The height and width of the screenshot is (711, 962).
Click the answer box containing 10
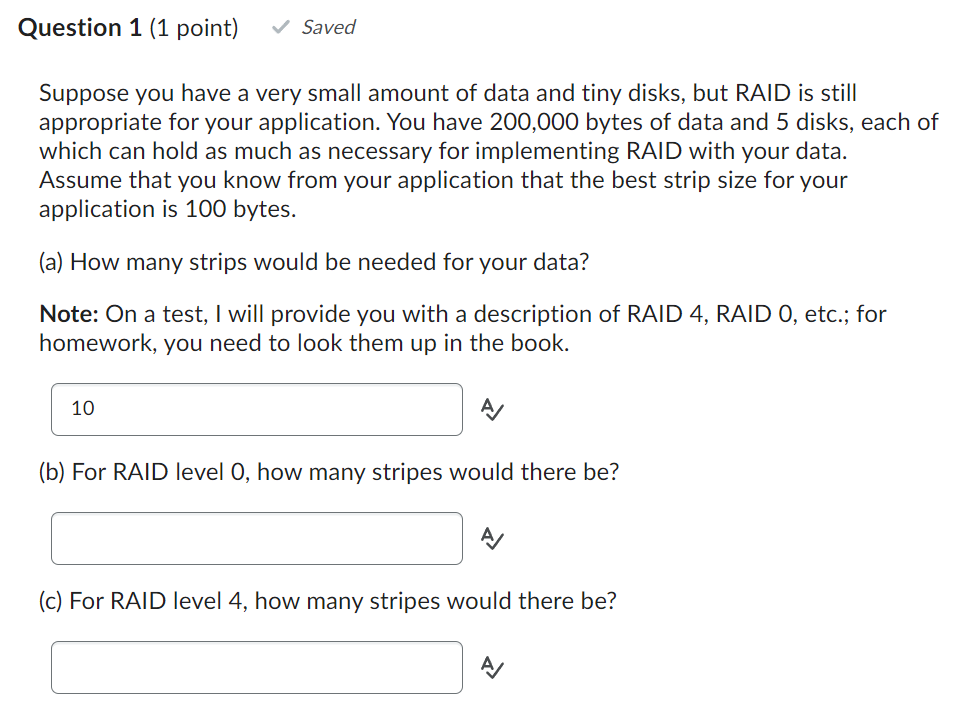[256, 409]
